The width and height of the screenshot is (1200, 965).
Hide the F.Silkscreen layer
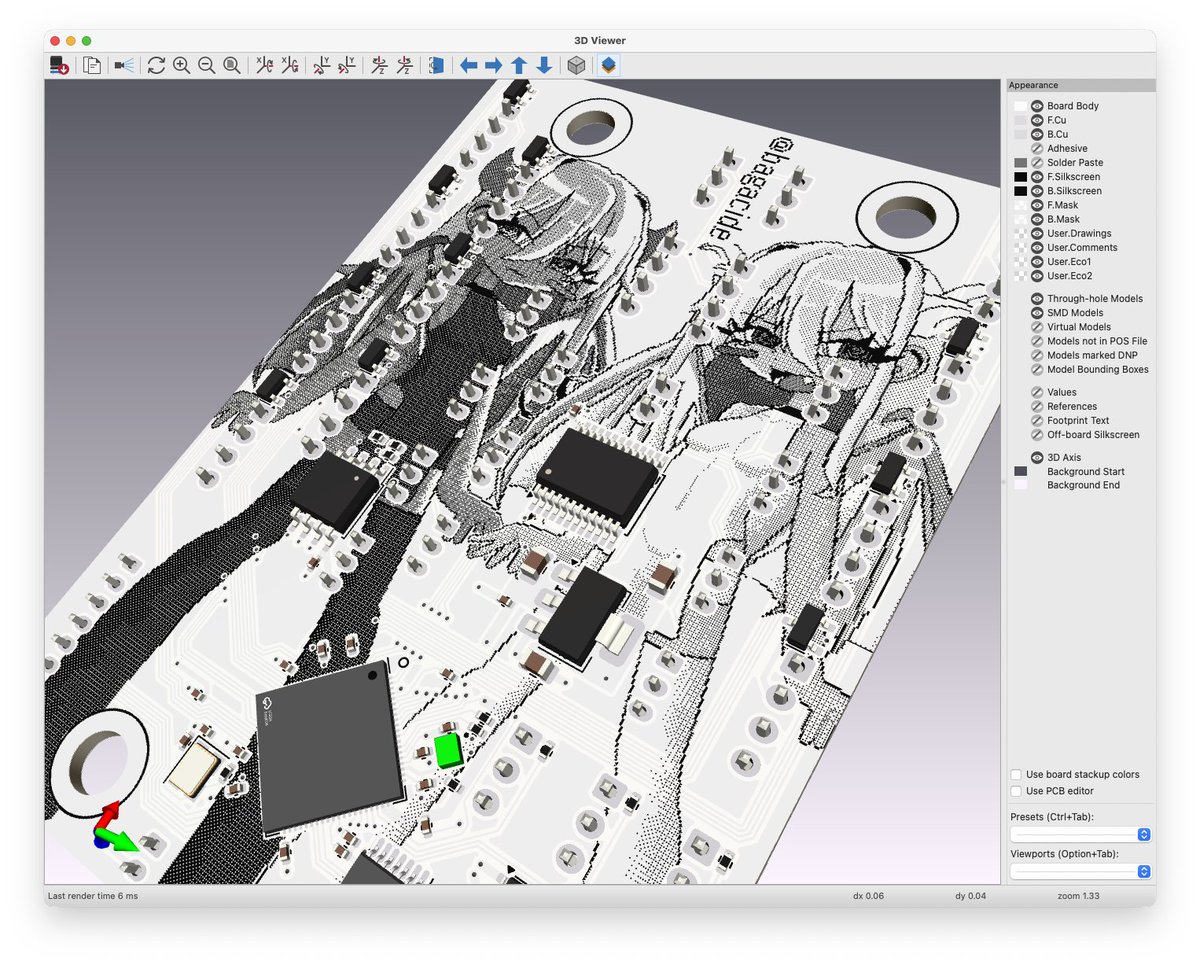click(x=1037, y=177)
